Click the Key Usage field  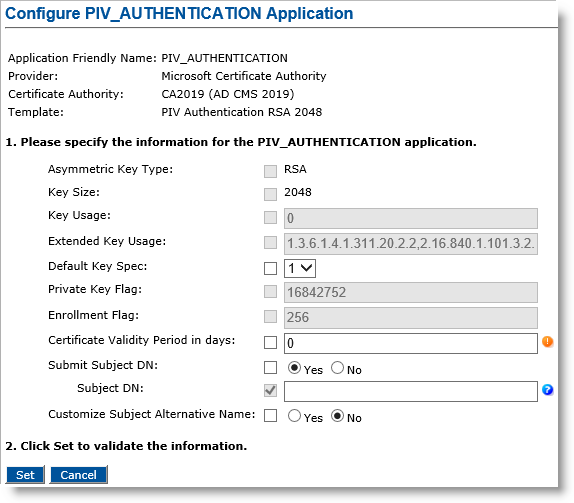tap(411, 218)
